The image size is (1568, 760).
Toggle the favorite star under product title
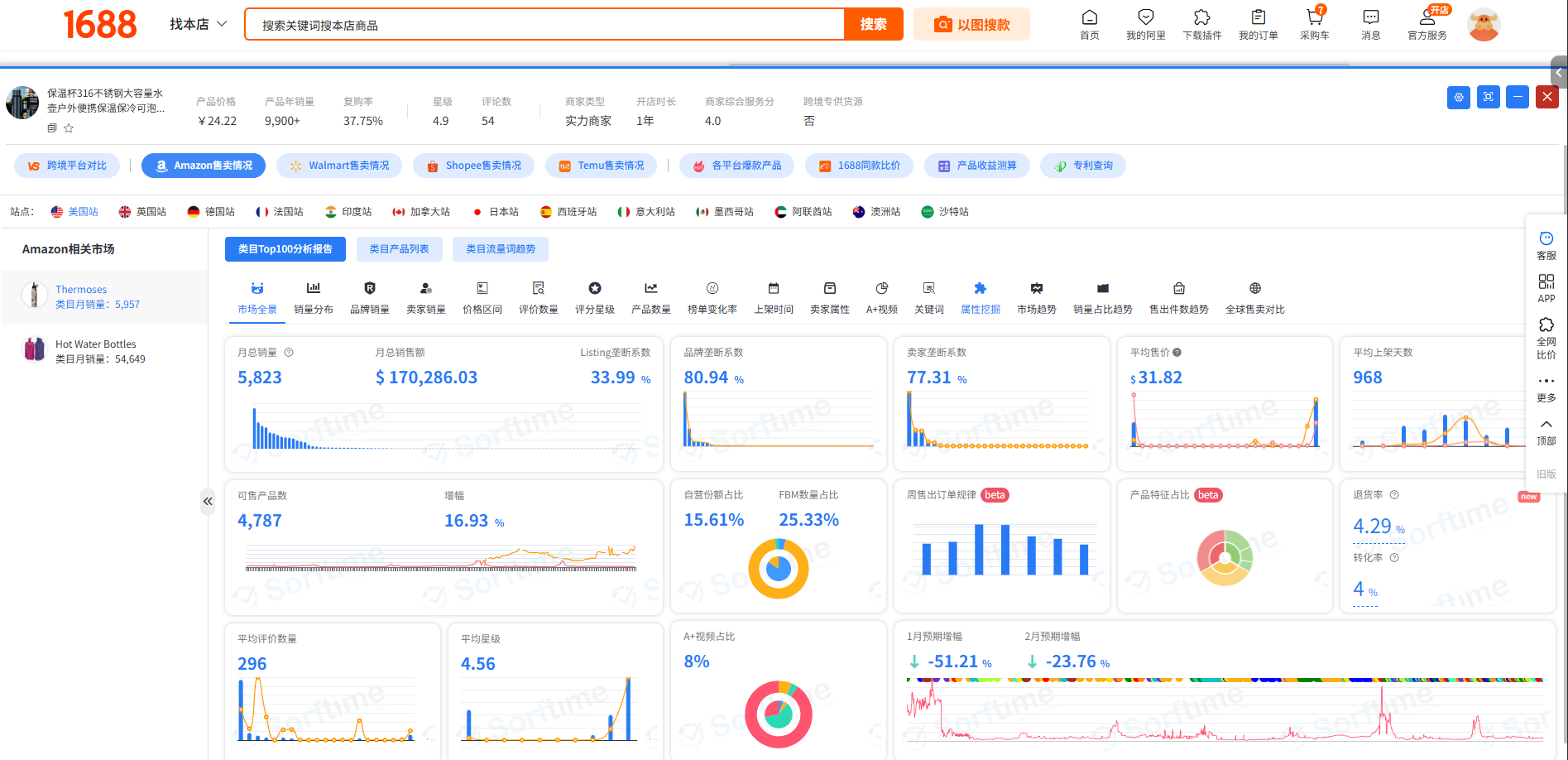point(69,128)
